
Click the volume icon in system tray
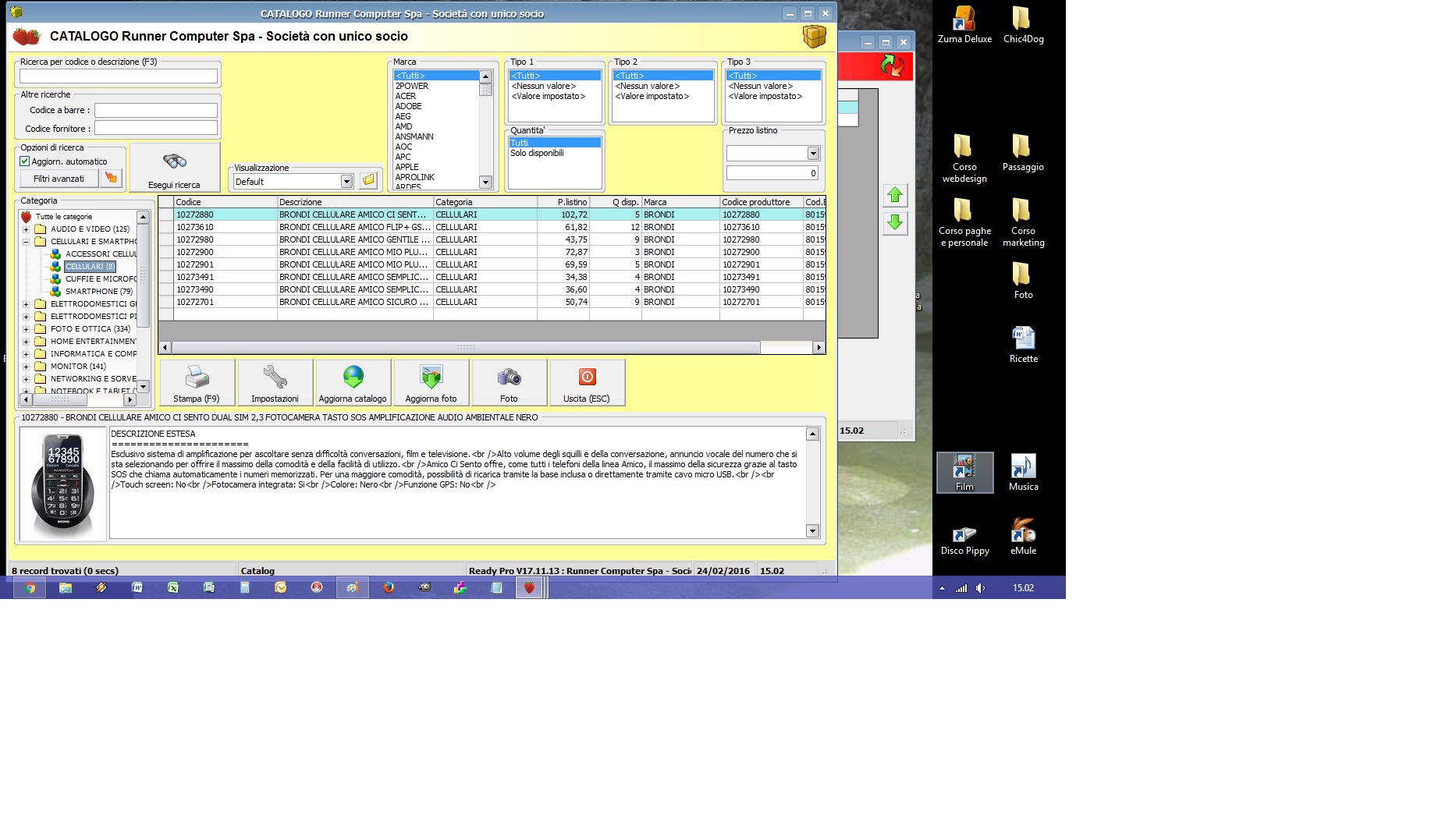(x=980, y=588)
